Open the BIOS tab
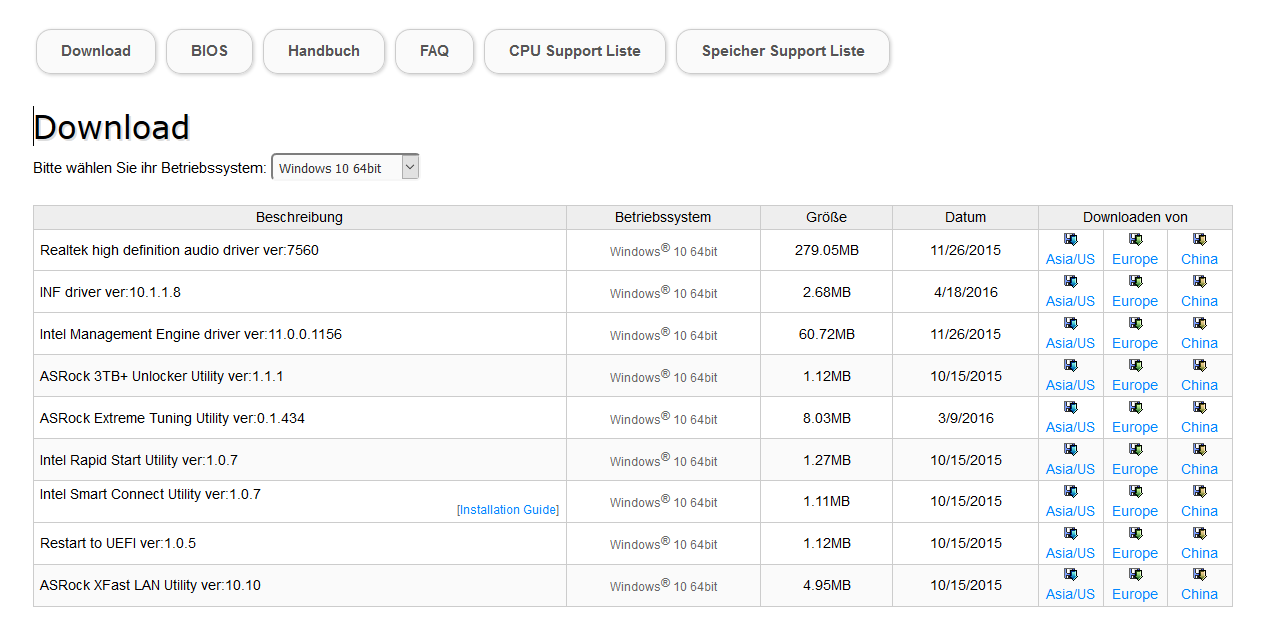 [x=210, y=51]
